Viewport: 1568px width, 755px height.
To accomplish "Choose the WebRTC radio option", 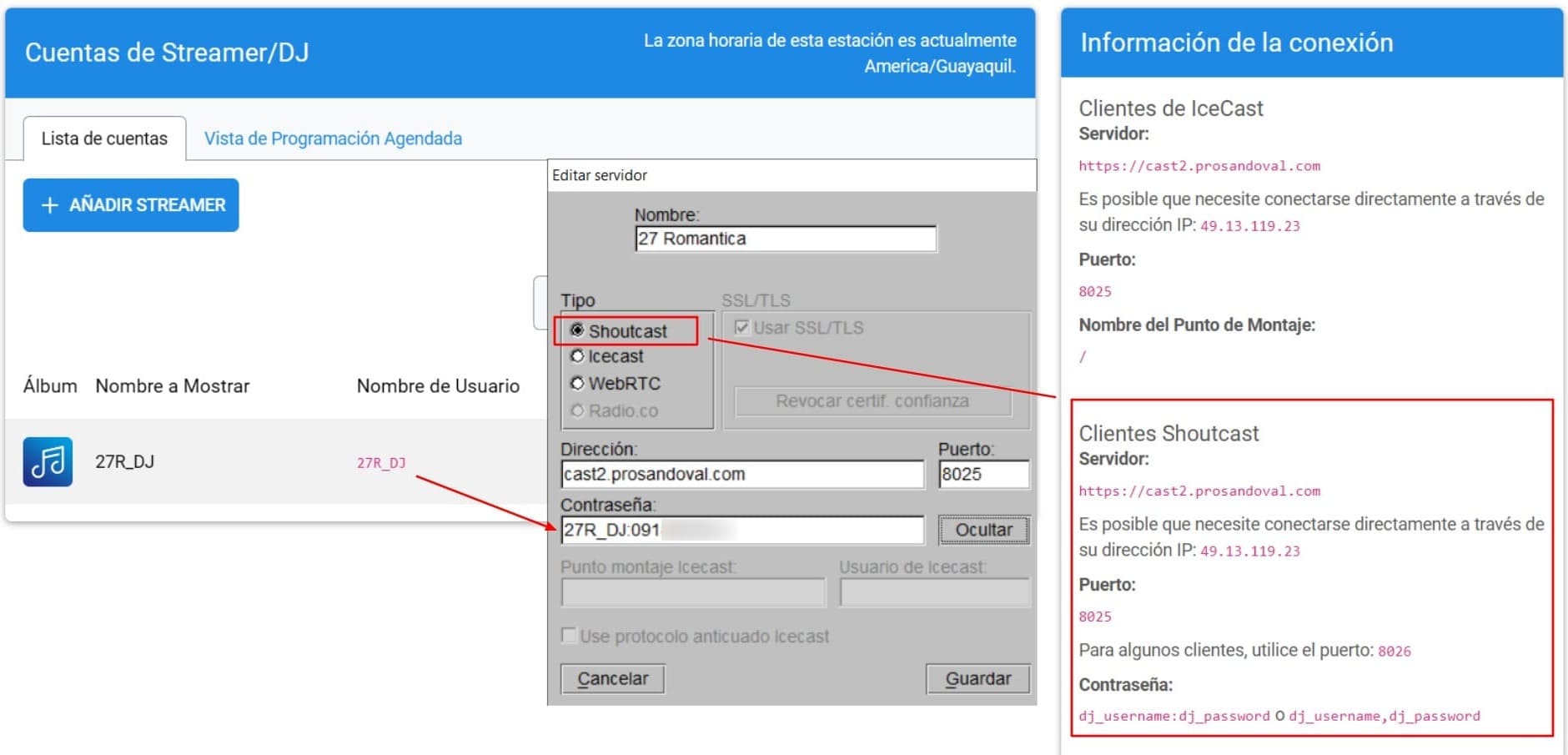I will pyautogui.click(x=577, y=384).
